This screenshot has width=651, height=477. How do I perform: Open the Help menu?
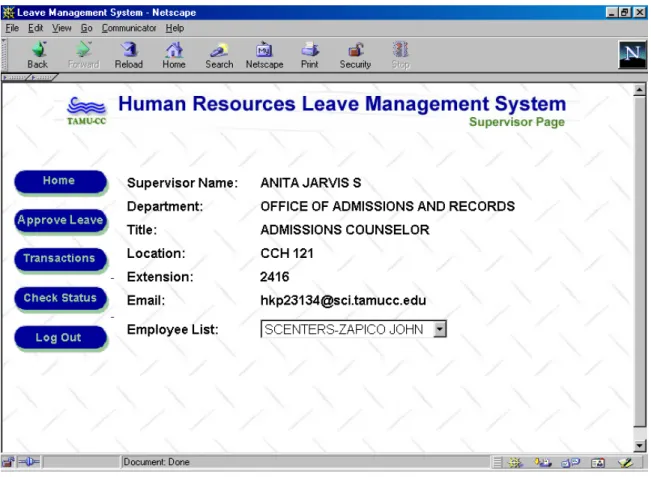point(175,28)
